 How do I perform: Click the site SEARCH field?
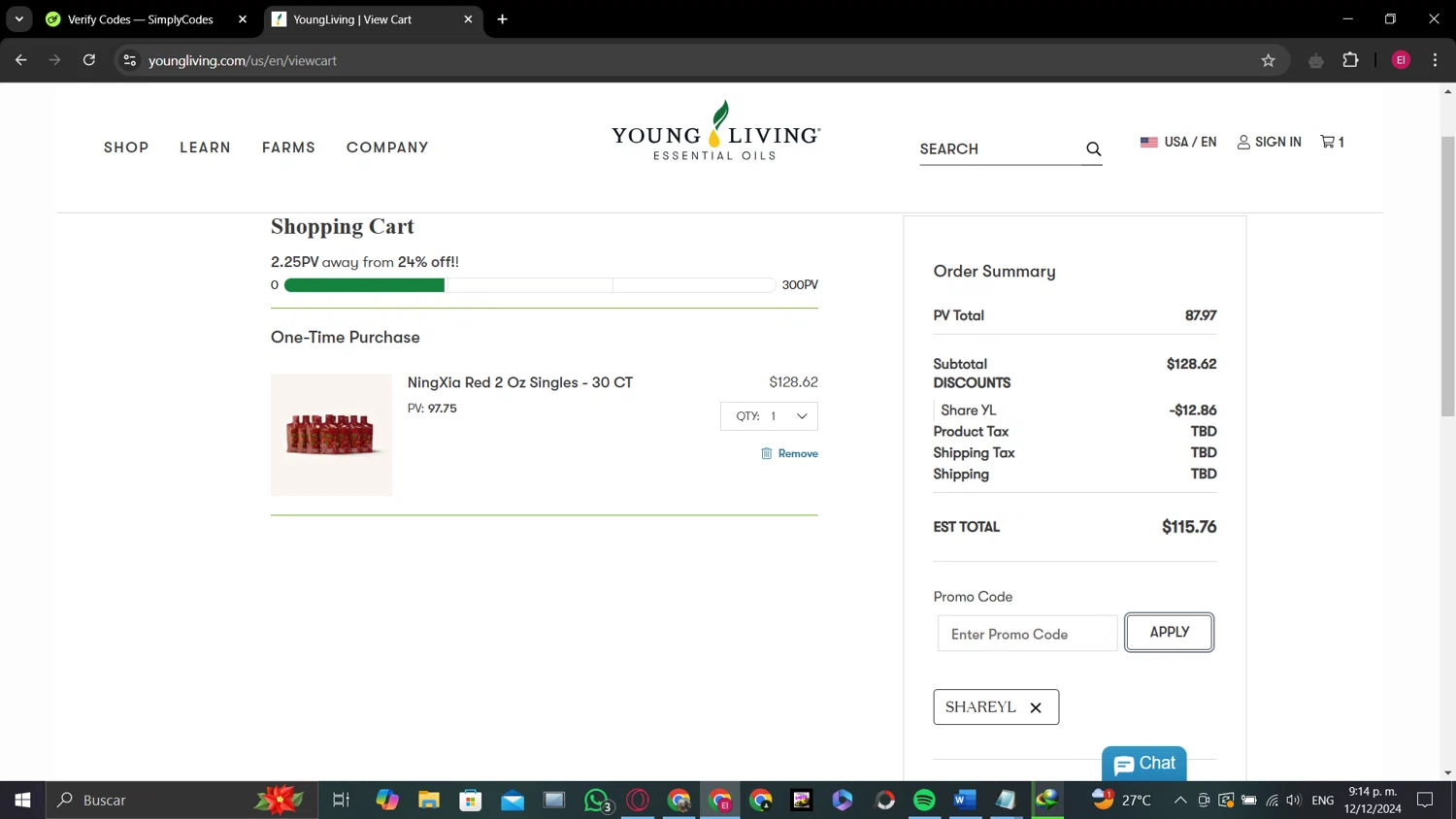(999, 149)
